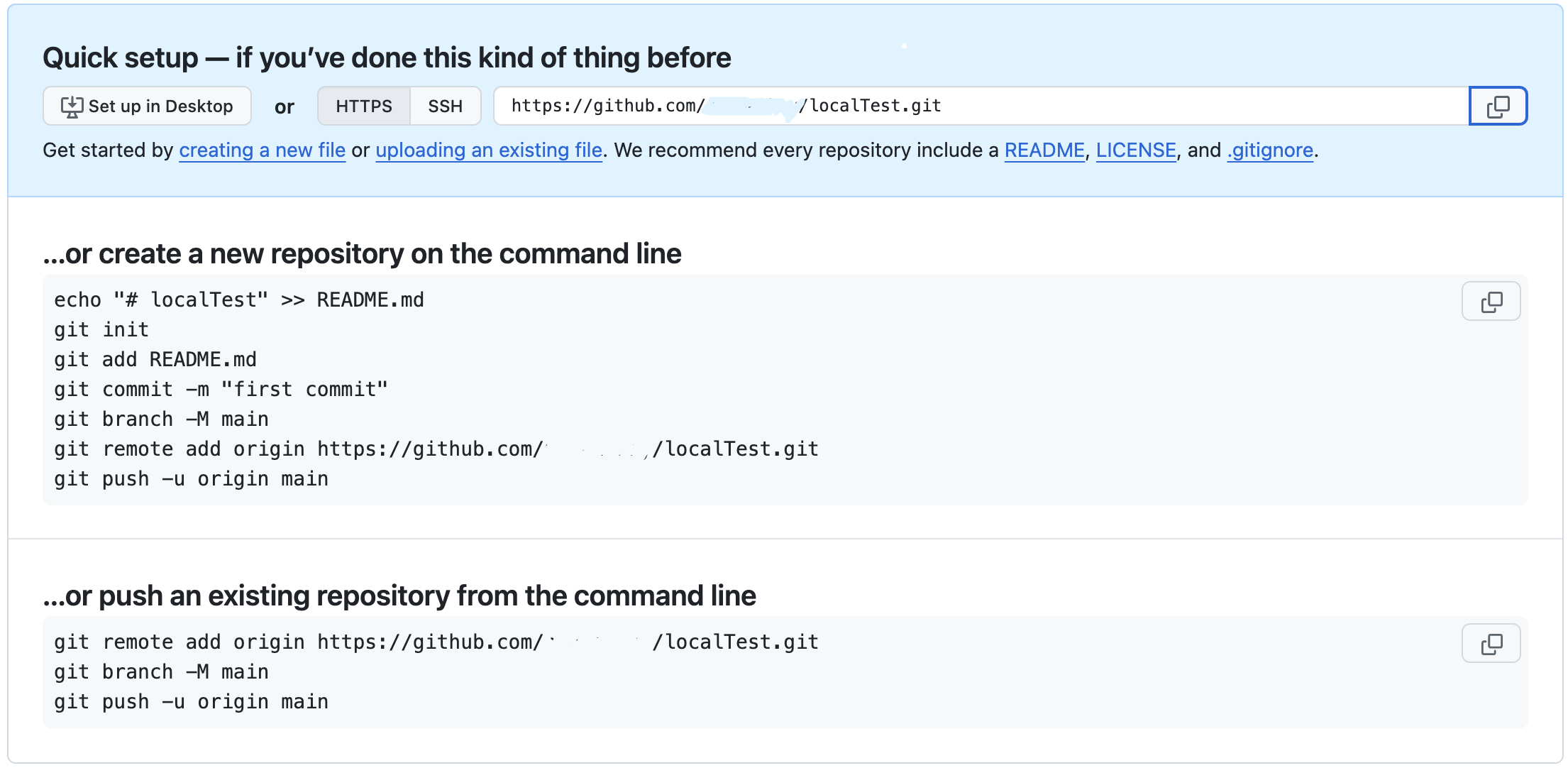Switch clone URL to SSH
1568x768 pixels.
[x=445, y=106]
